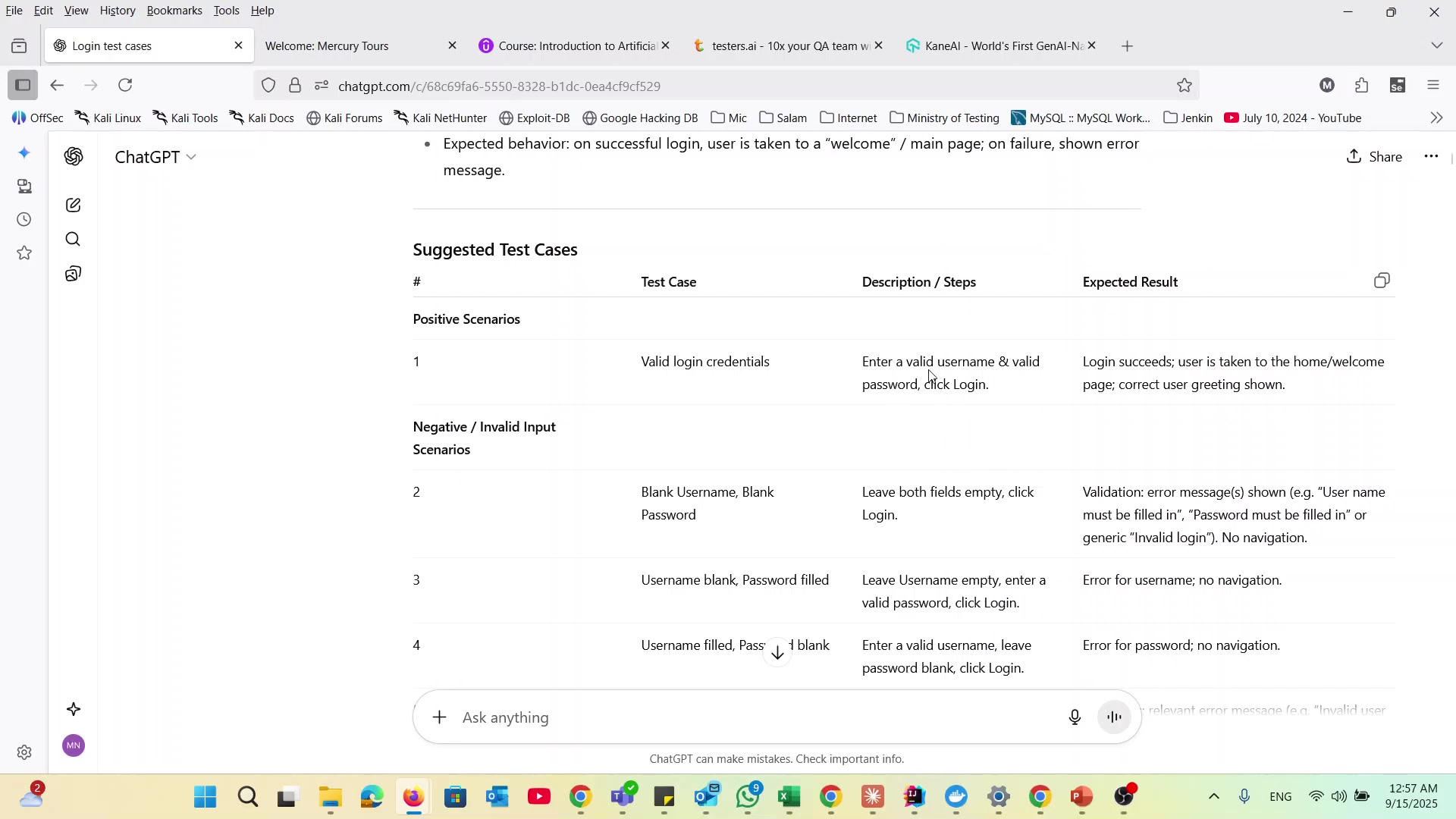Open search chats magnifier icon
Screen dimensions: 1456x819
[74, 240]
